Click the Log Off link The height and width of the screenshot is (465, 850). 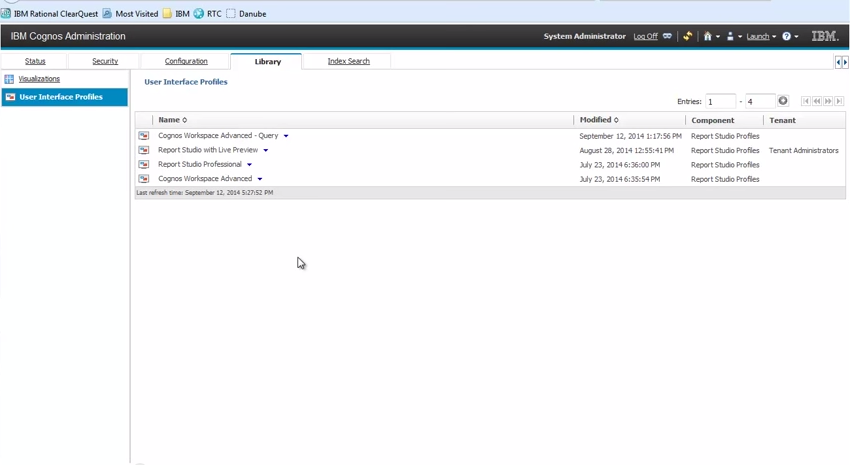point(645,36)
